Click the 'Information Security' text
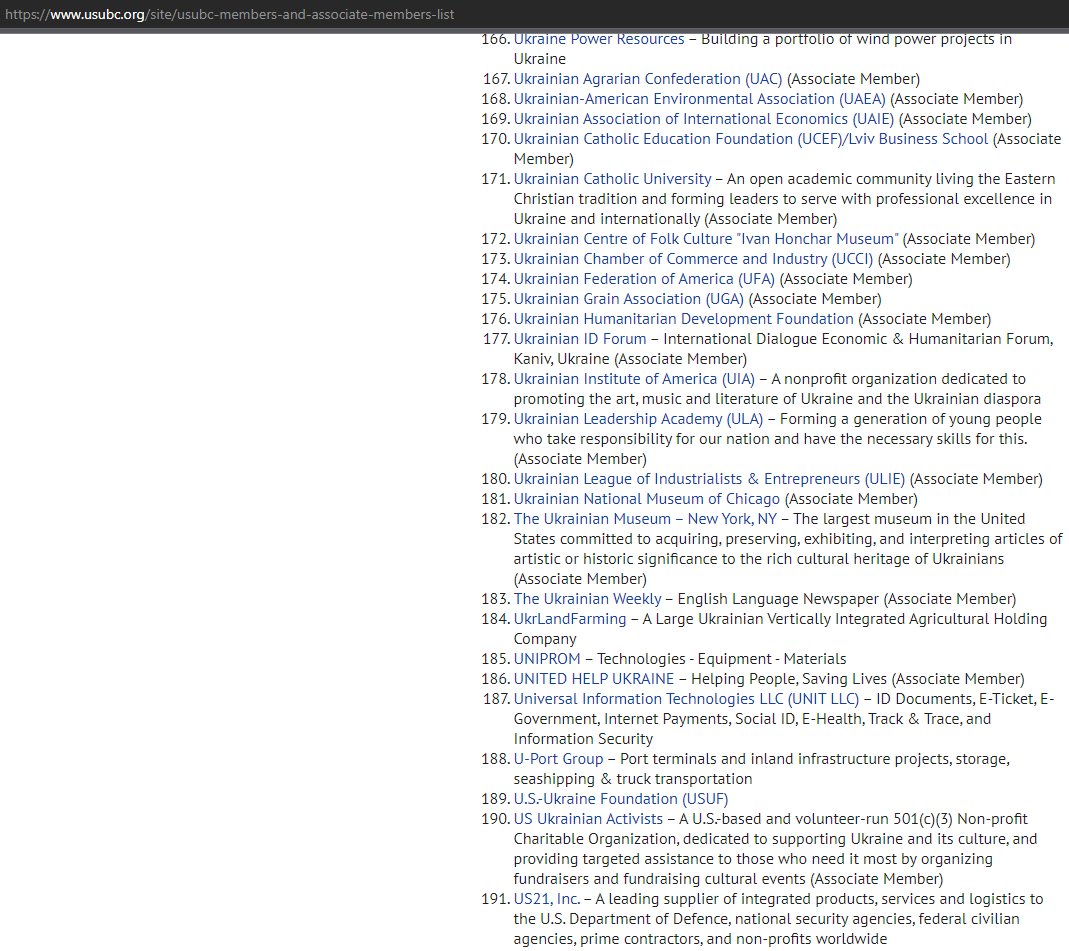This screenshot has width=1069, height=951. 583,739
